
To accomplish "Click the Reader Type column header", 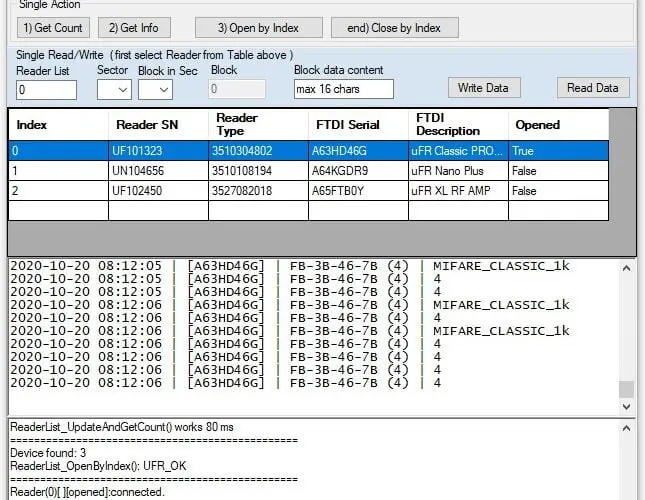I will pyautogui.click(x=257, y=125).
